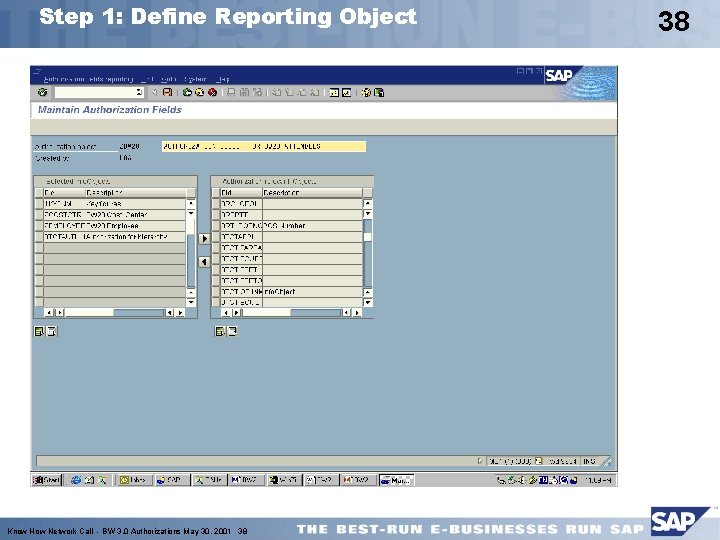Click the green Back arrow icon

(187, 92)
